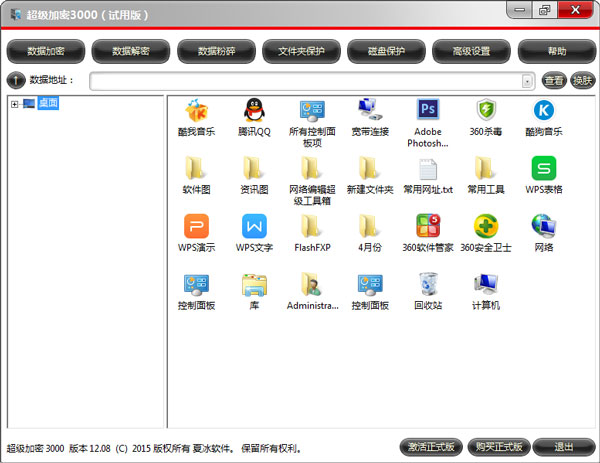Select the 常用网址.txt file
This screenshot has height=463, width=600.
click(x=428, y=169)
